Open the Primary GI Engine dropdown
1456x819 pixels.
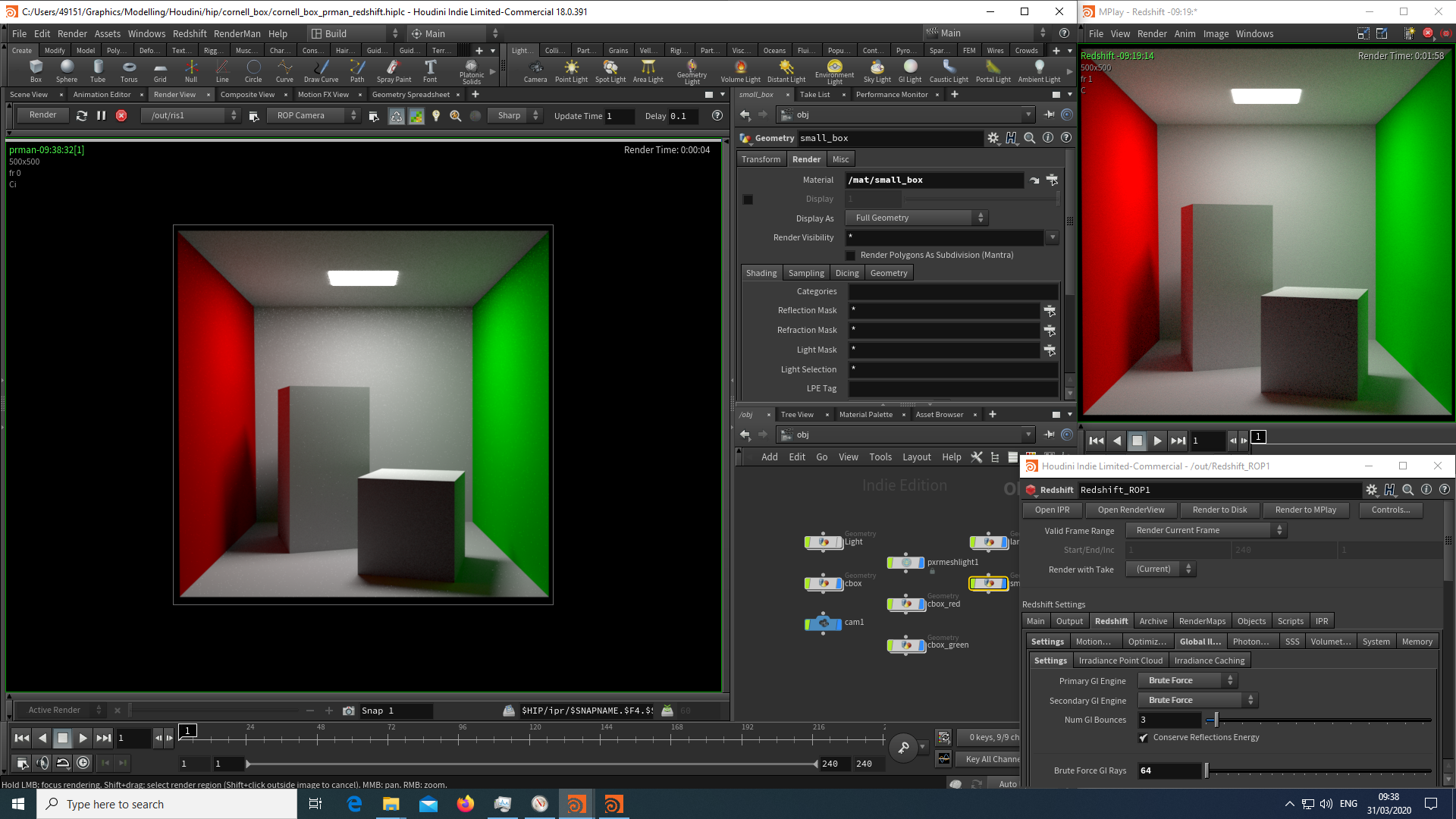click(1188, 681)
